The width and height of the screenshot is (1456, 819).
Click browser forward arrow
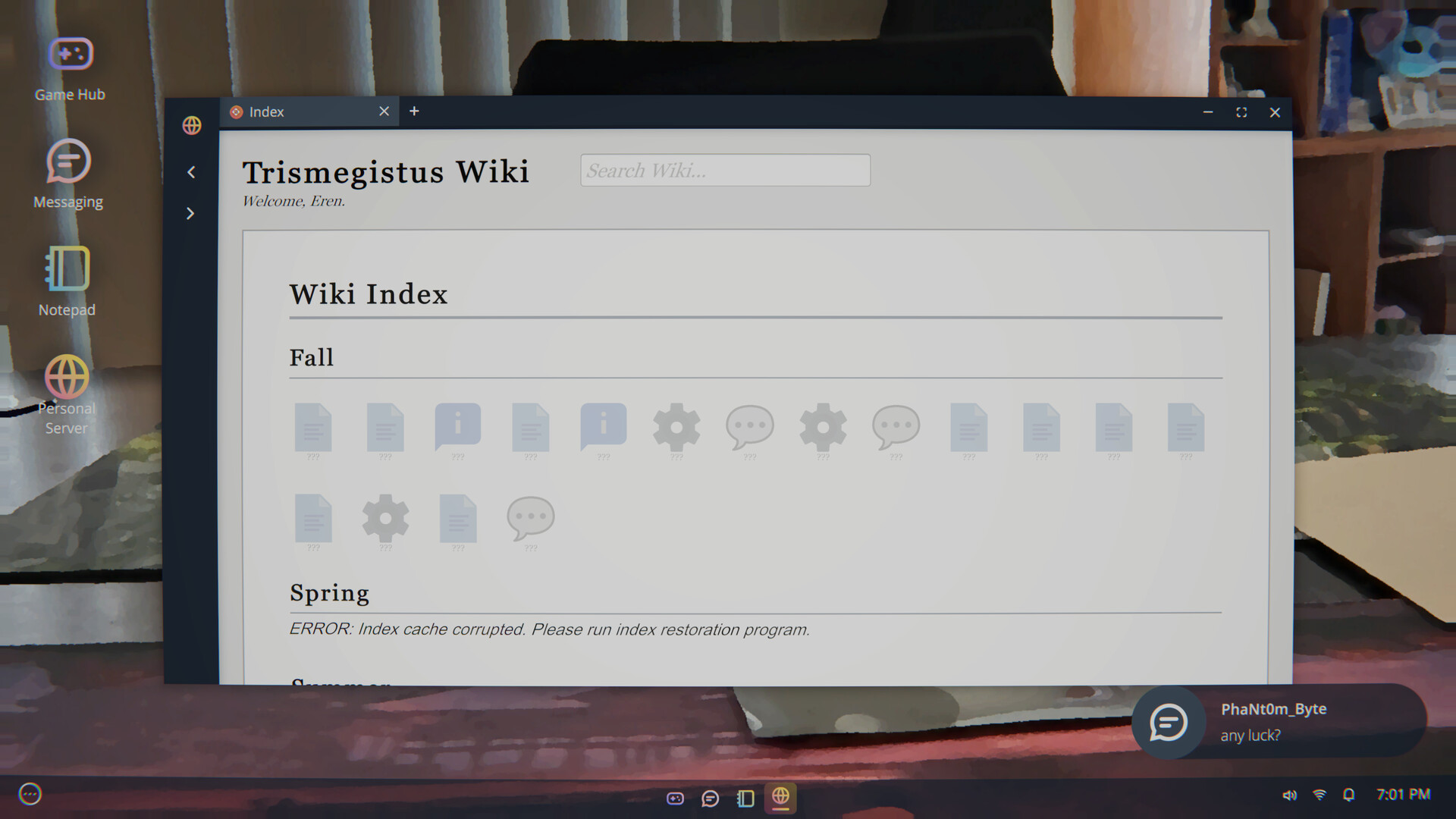click(x=191, y=214)
